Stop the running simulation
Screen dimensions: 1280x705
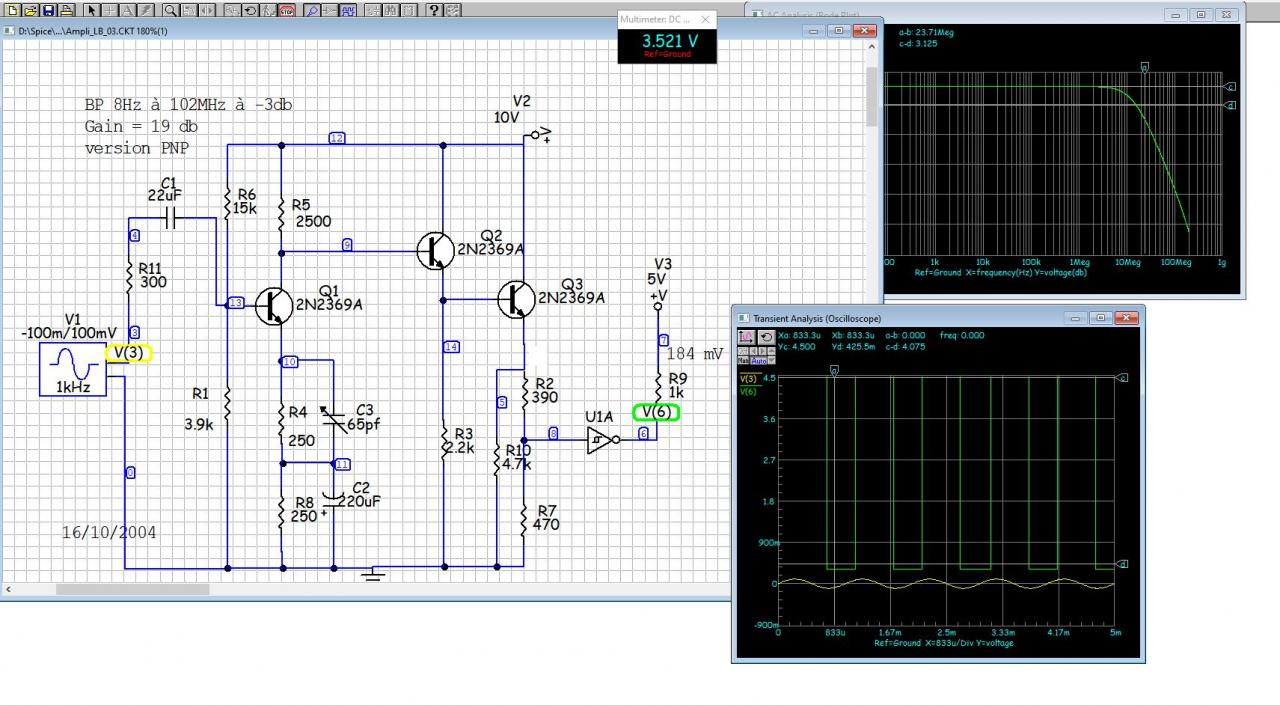[287, 10]
